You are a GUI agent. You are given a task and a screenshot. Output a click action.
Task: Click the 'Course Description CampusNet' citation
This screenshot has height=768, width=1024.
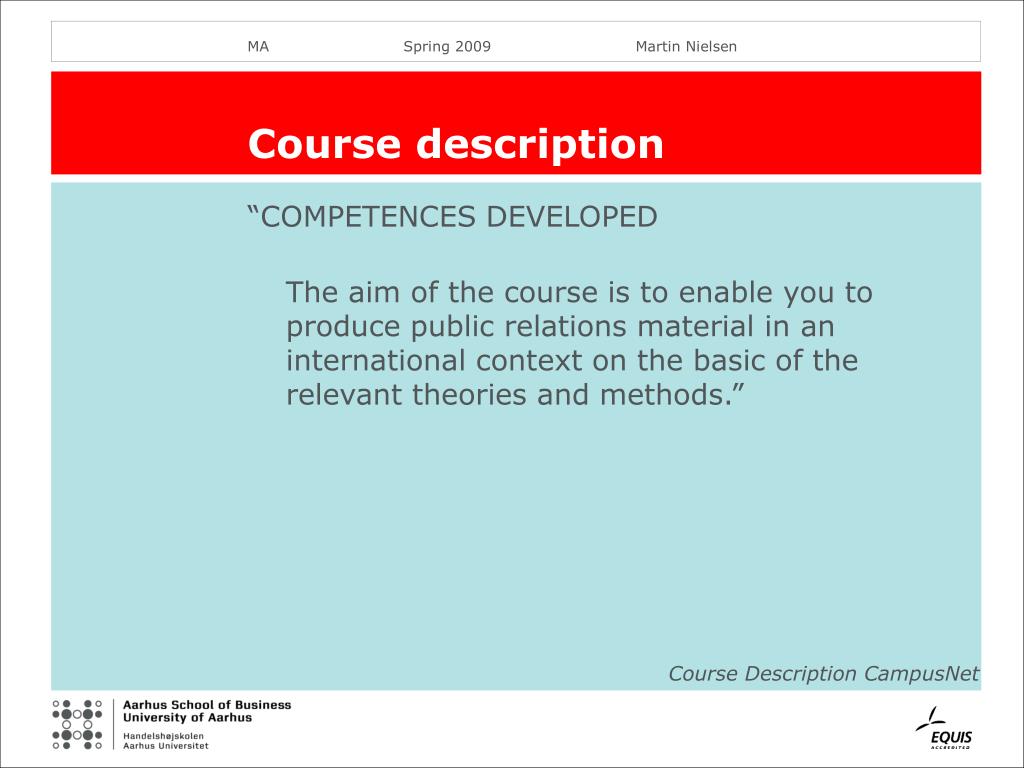[x=824, y=673]
